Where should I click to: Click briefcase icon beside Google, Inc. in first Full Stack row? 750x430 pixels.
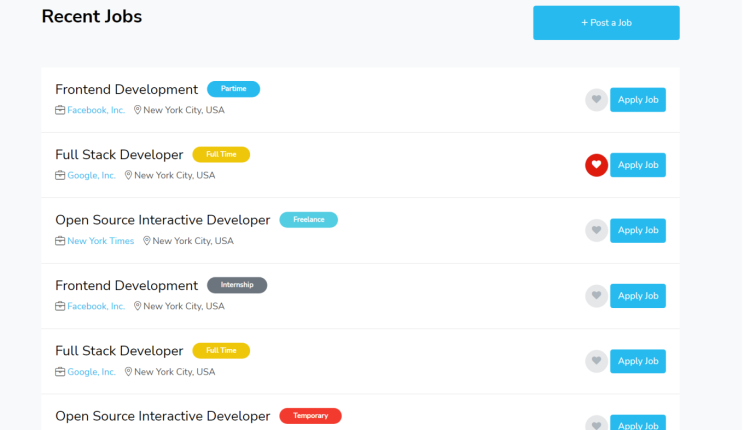(x=60, y=176)
